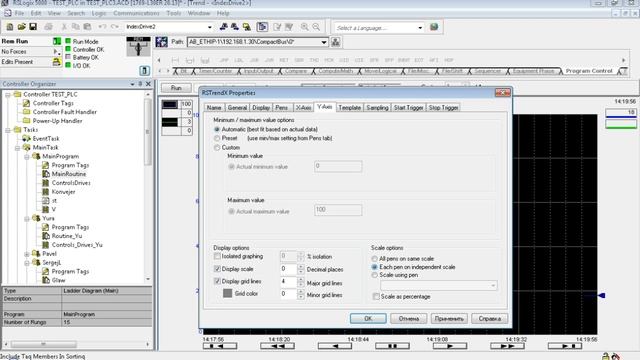
Task: Click the Copy icon in the toolbar
Action: point(76,27)
